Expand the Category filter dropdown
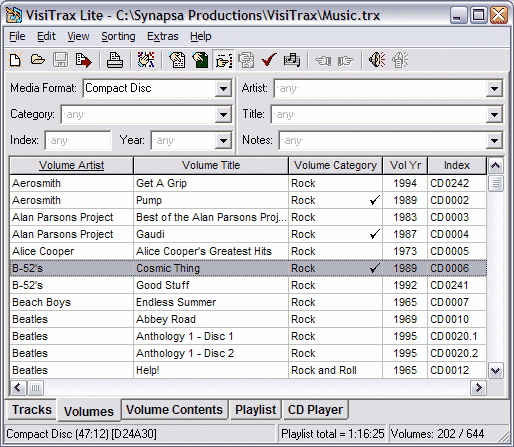514x447 pixels. 223,115
